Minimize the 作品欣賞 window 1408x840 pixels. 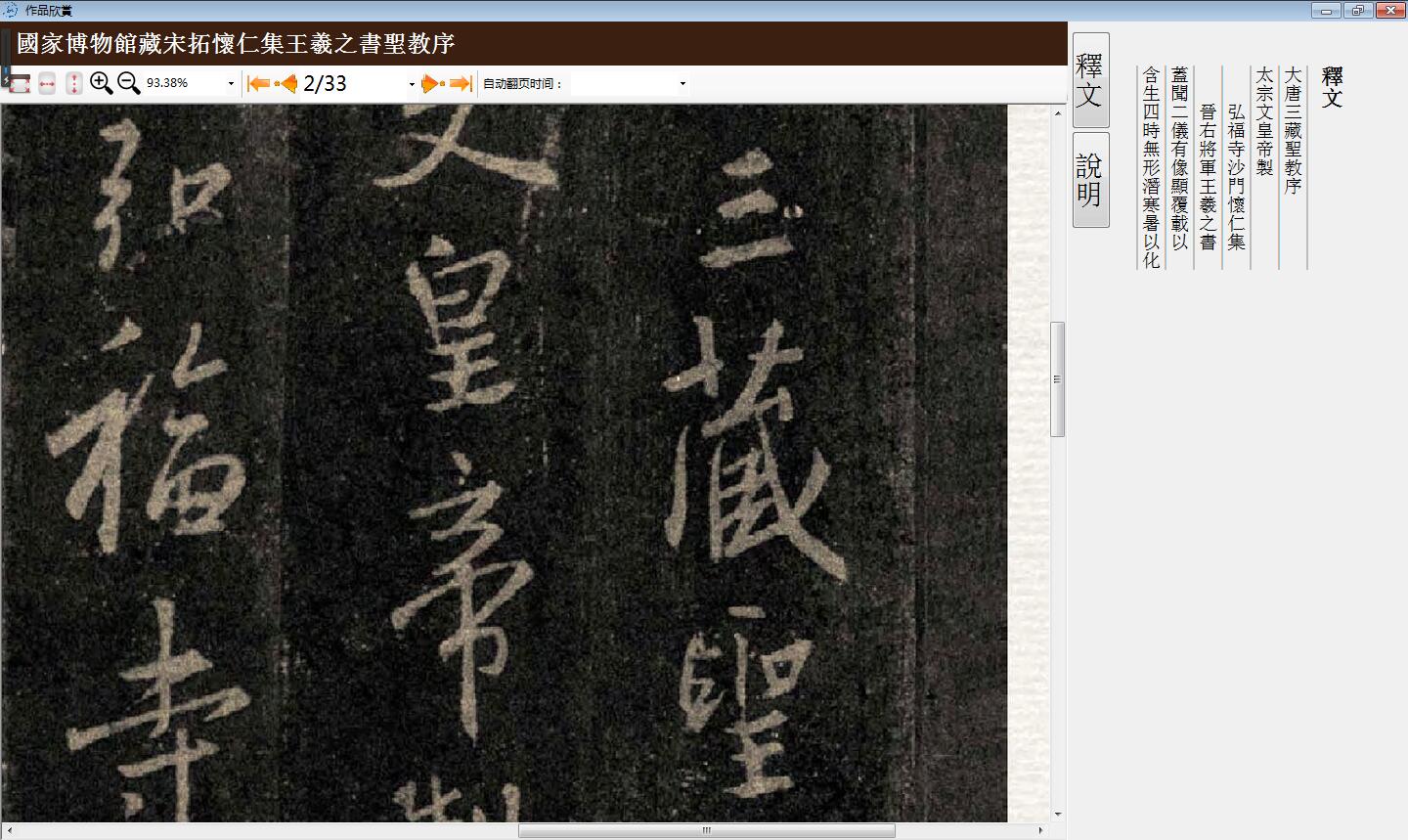[1327, 11]
